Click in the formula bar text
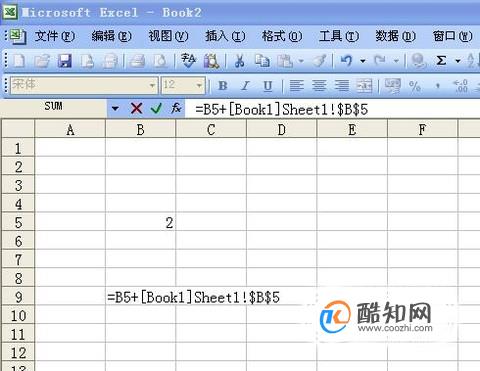 (282, 109)
